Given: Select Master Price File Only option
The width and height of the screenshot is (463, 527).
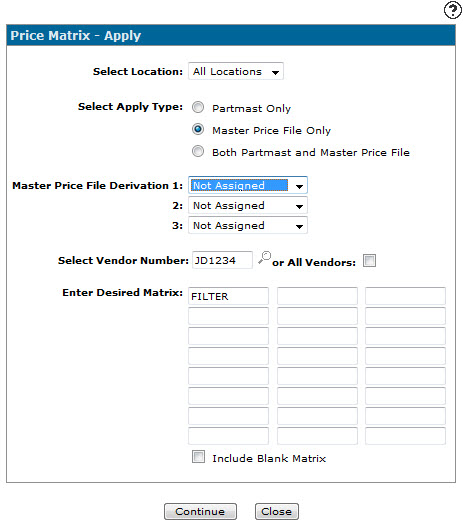Looking at the screenshot, I should click(198, 129).
